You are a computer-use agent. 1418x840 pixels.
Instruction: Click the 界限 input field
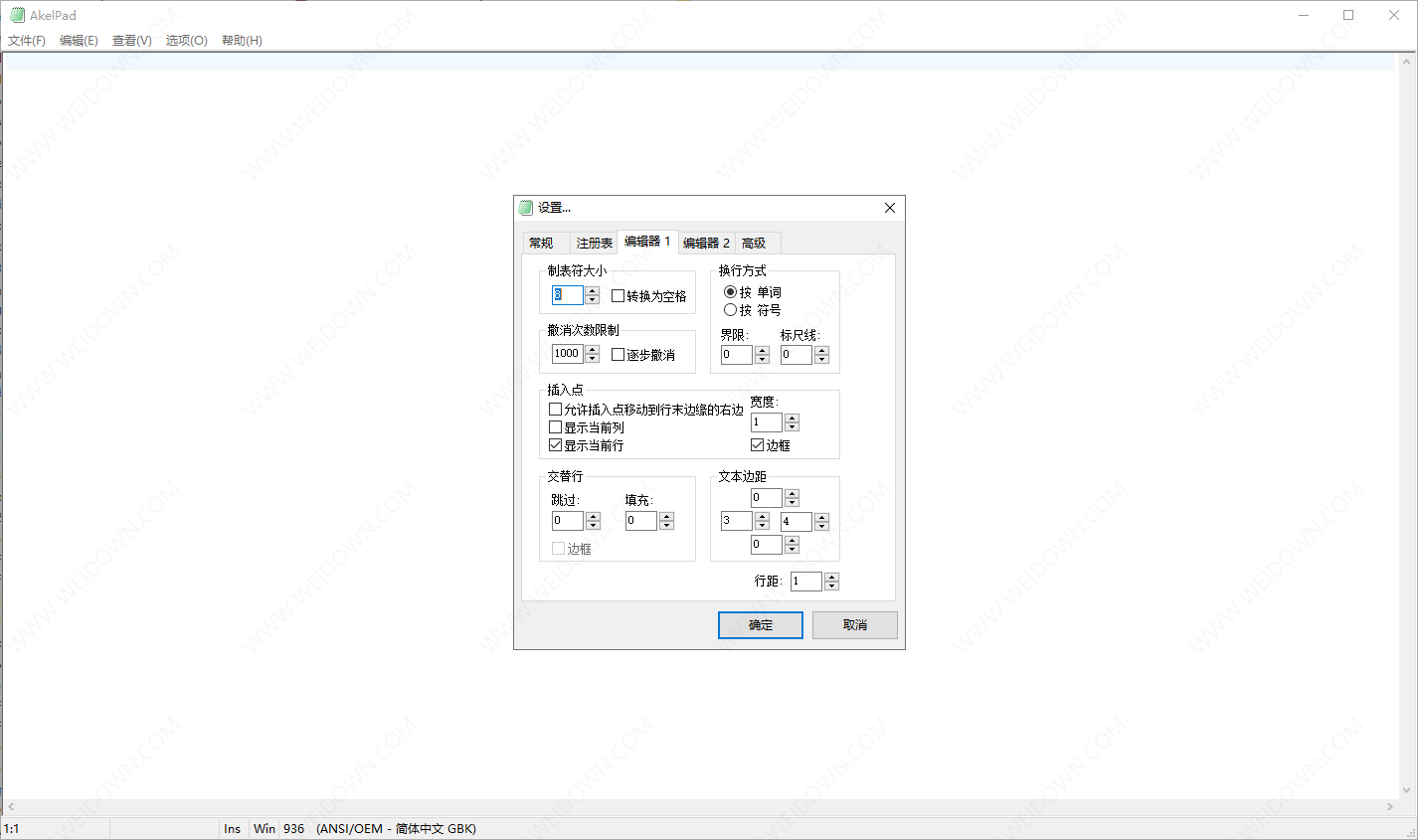(x=737, y=355)
